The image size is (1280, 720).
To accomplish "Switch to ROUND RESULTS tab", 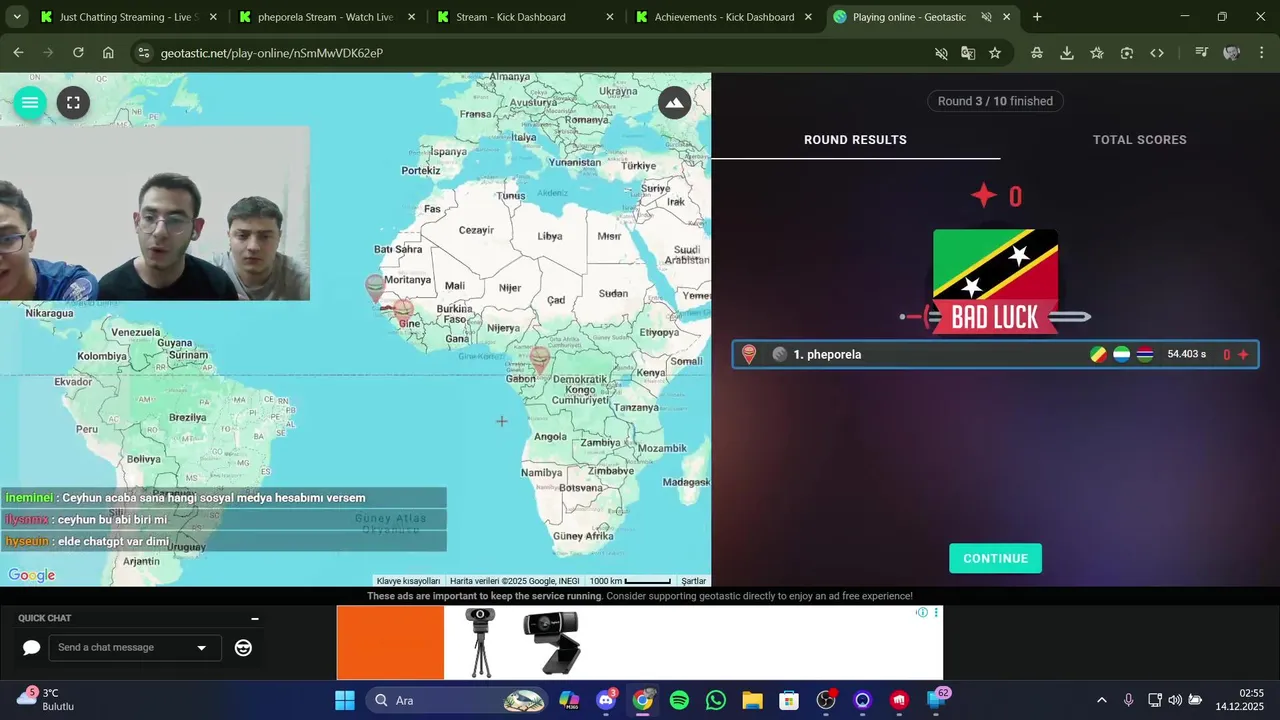I will 855,140.
